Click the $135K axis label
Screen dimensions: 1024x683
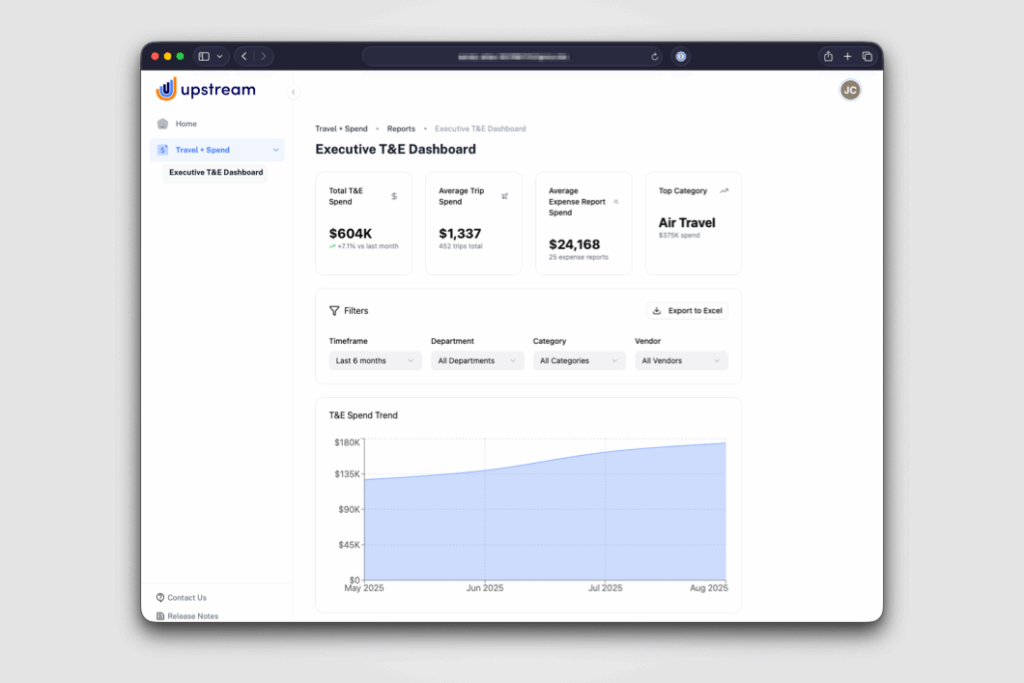point(347,474)
